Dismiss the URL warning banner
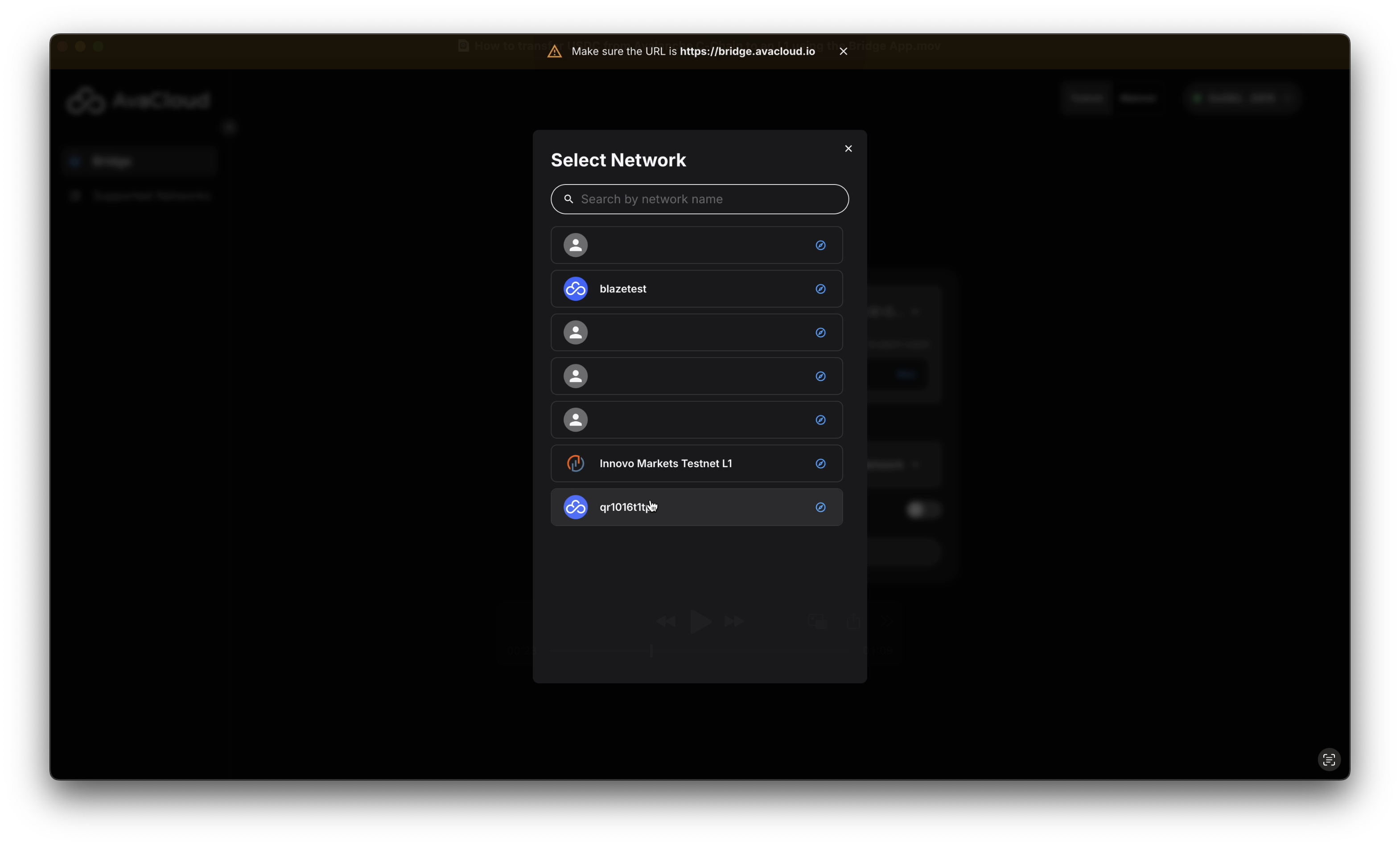This screenshot has width=1400, height=846. point(843,51)
